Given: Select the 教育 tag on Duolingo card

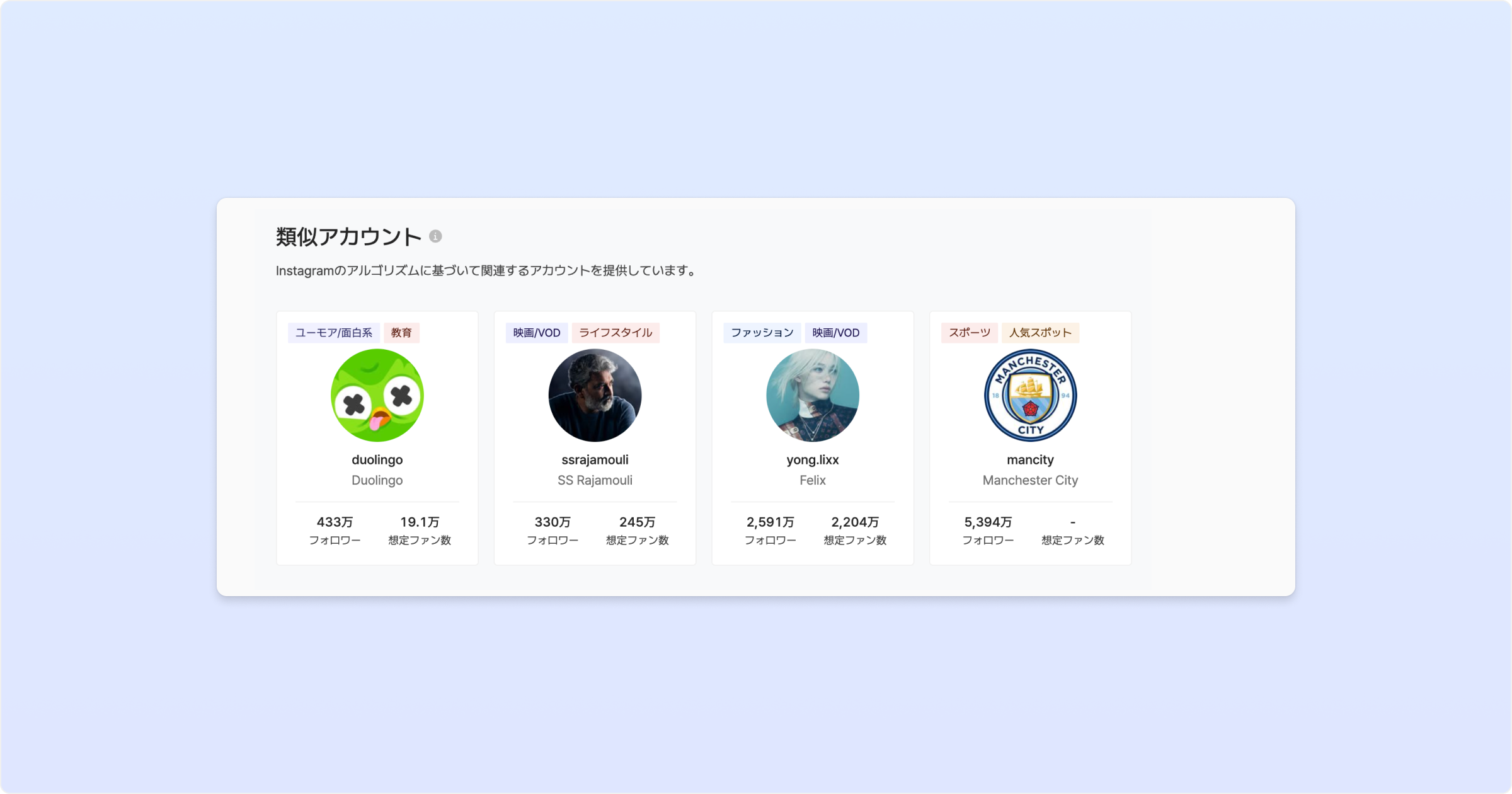Looking at the screenshot, I should coord(401,333).
